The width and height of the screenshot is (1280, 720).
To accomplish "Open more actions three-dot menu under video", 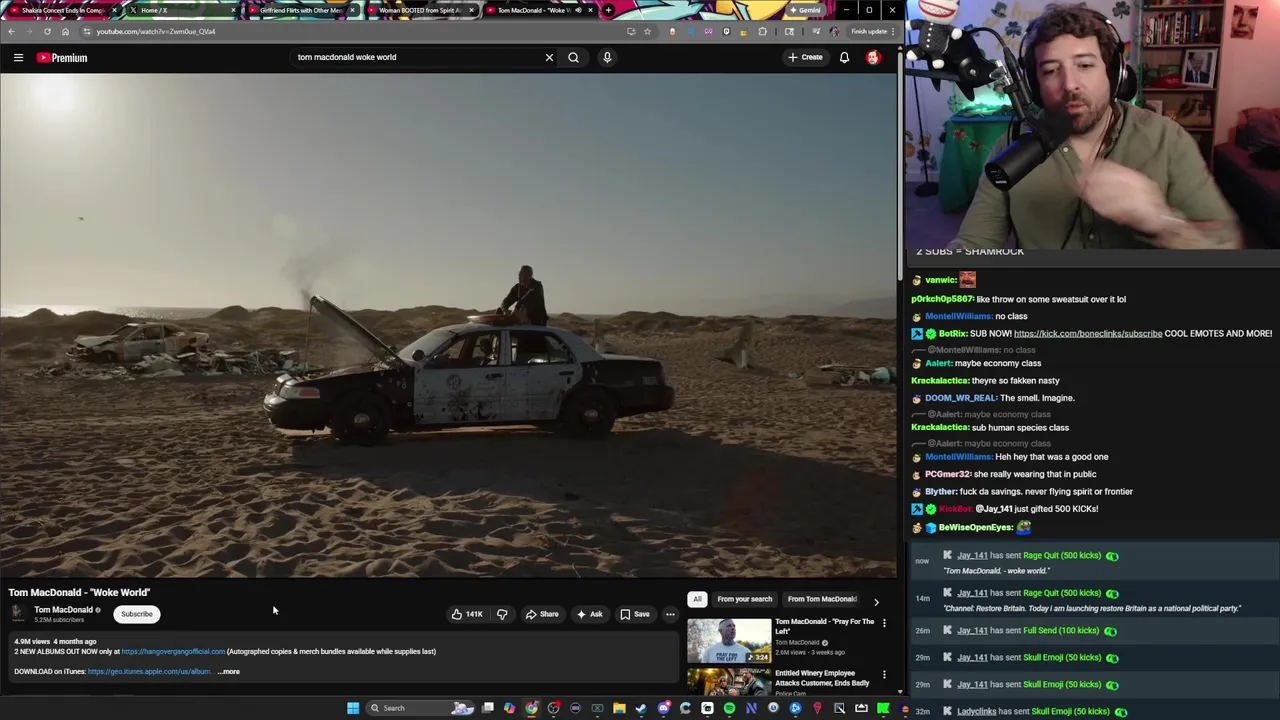I will 670,614.
